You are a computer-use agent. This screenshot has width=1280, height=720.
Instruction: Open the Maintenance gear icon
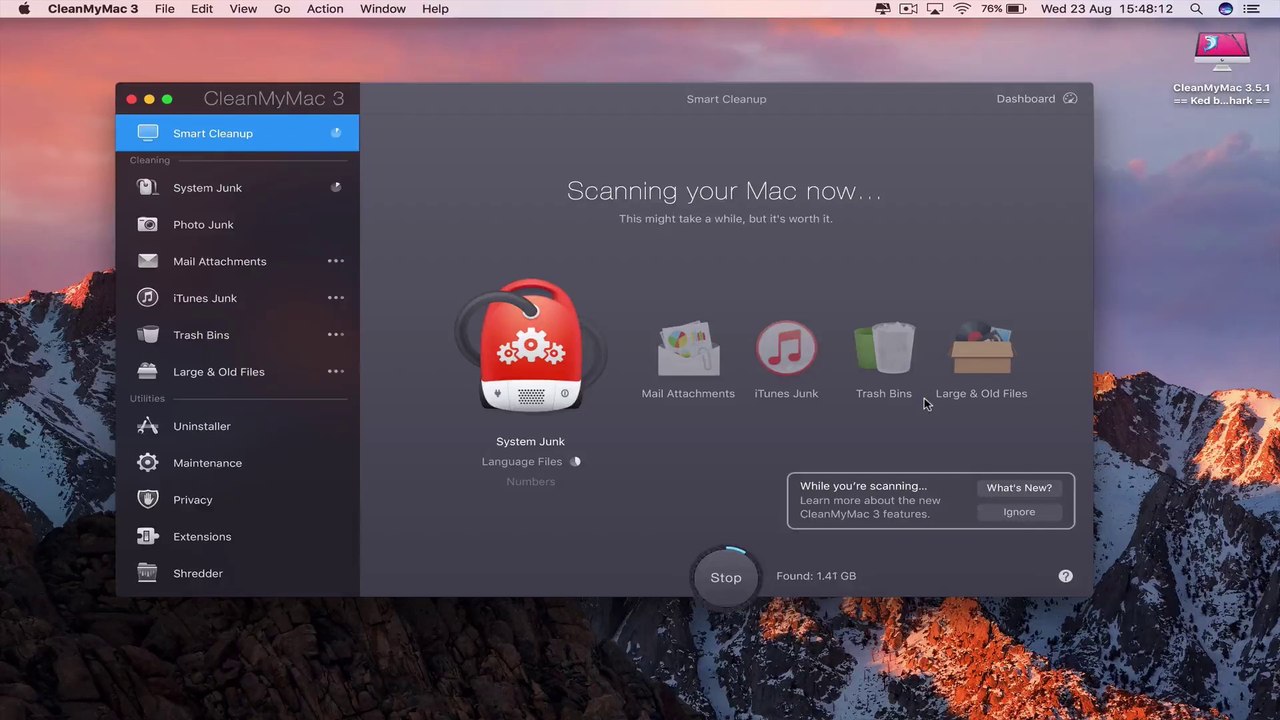point(148,463)
